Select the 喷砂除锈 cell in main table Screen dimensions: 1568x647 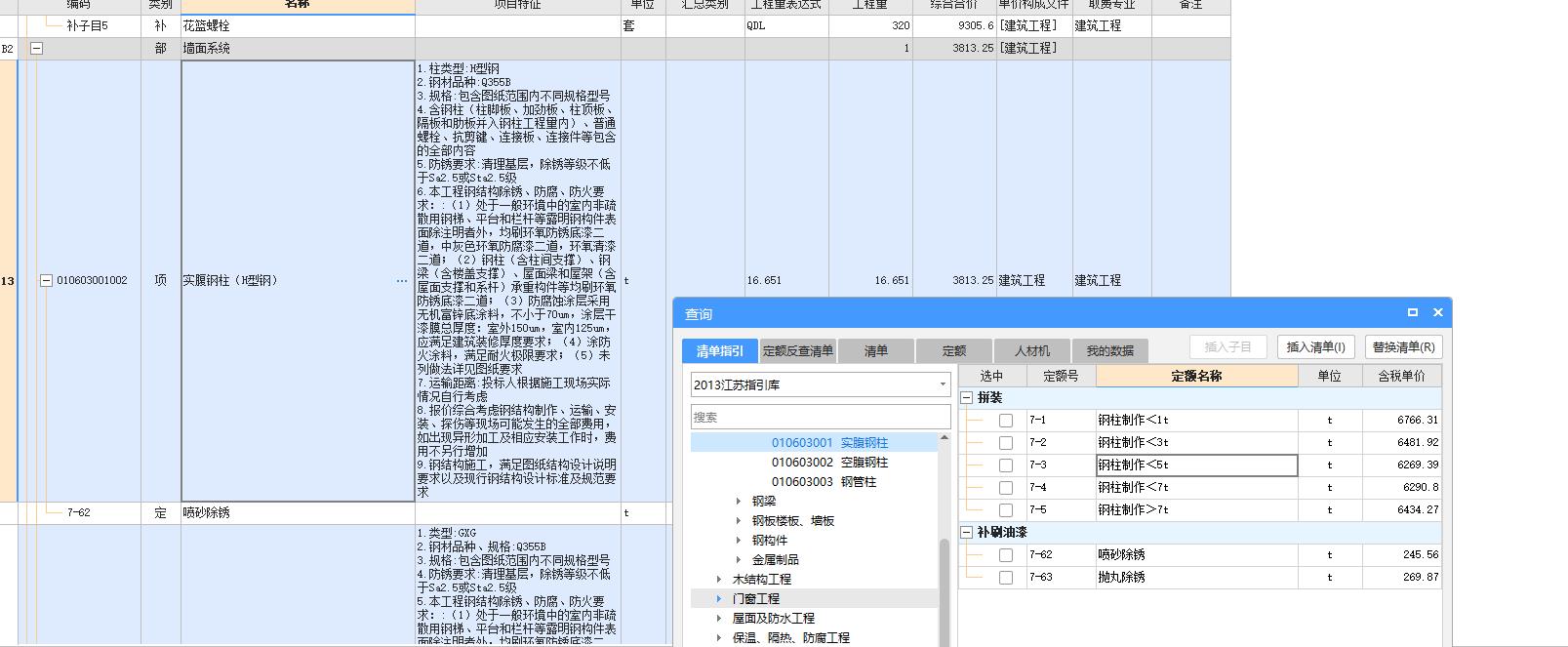(x=298, y=512)
